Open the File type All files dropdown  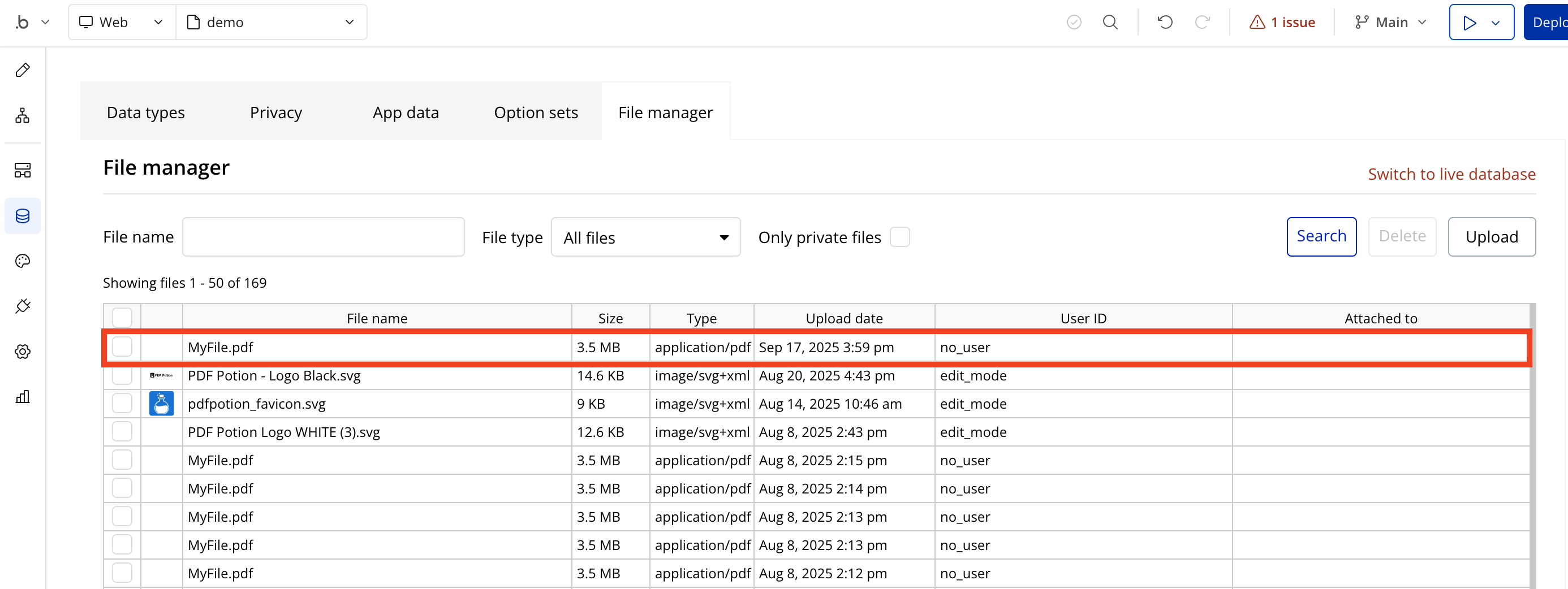645,237
